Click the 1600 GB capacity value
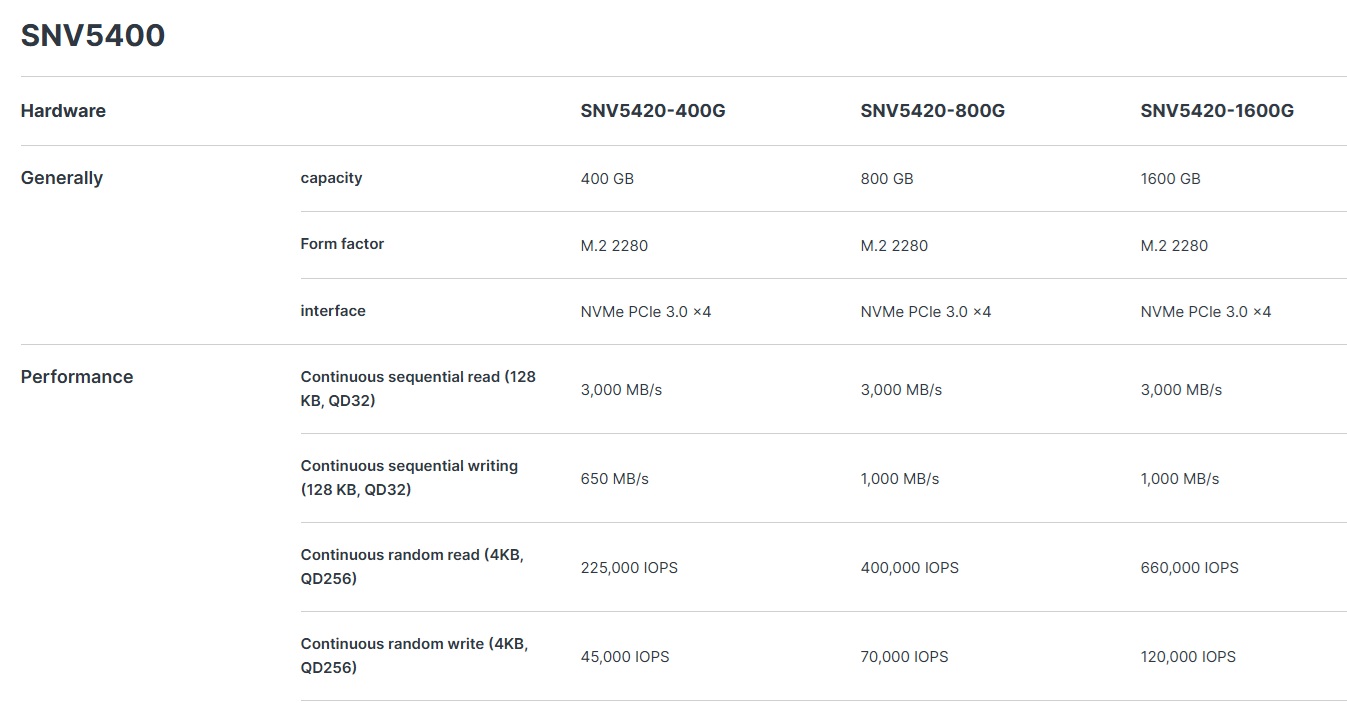The height and width of the screenshot is (704, 1347). (1170, 179)
